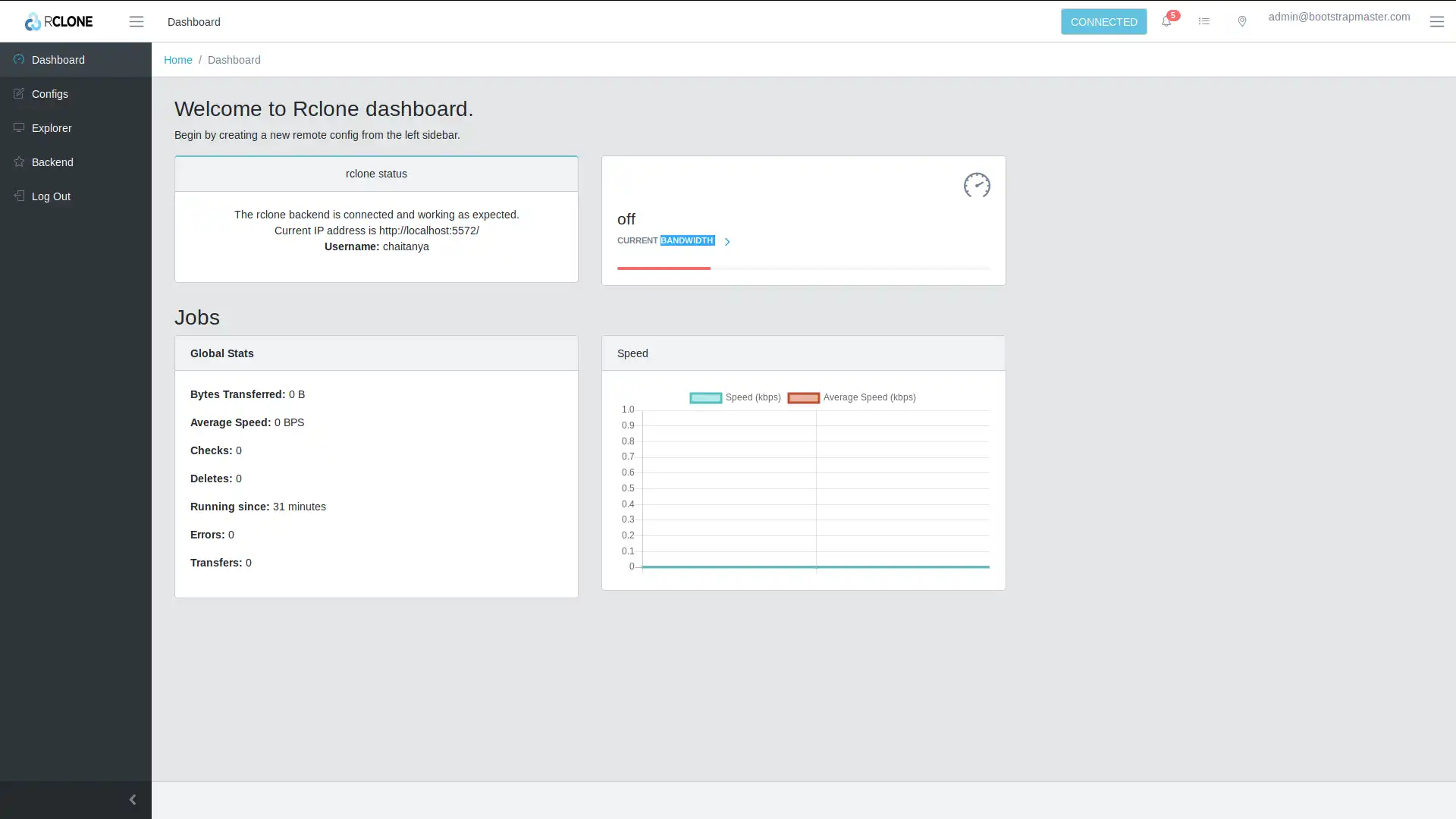Screen dimensions: 1456x819
Task: Click the Rclone logo icon top left
Action: point(32,22)
